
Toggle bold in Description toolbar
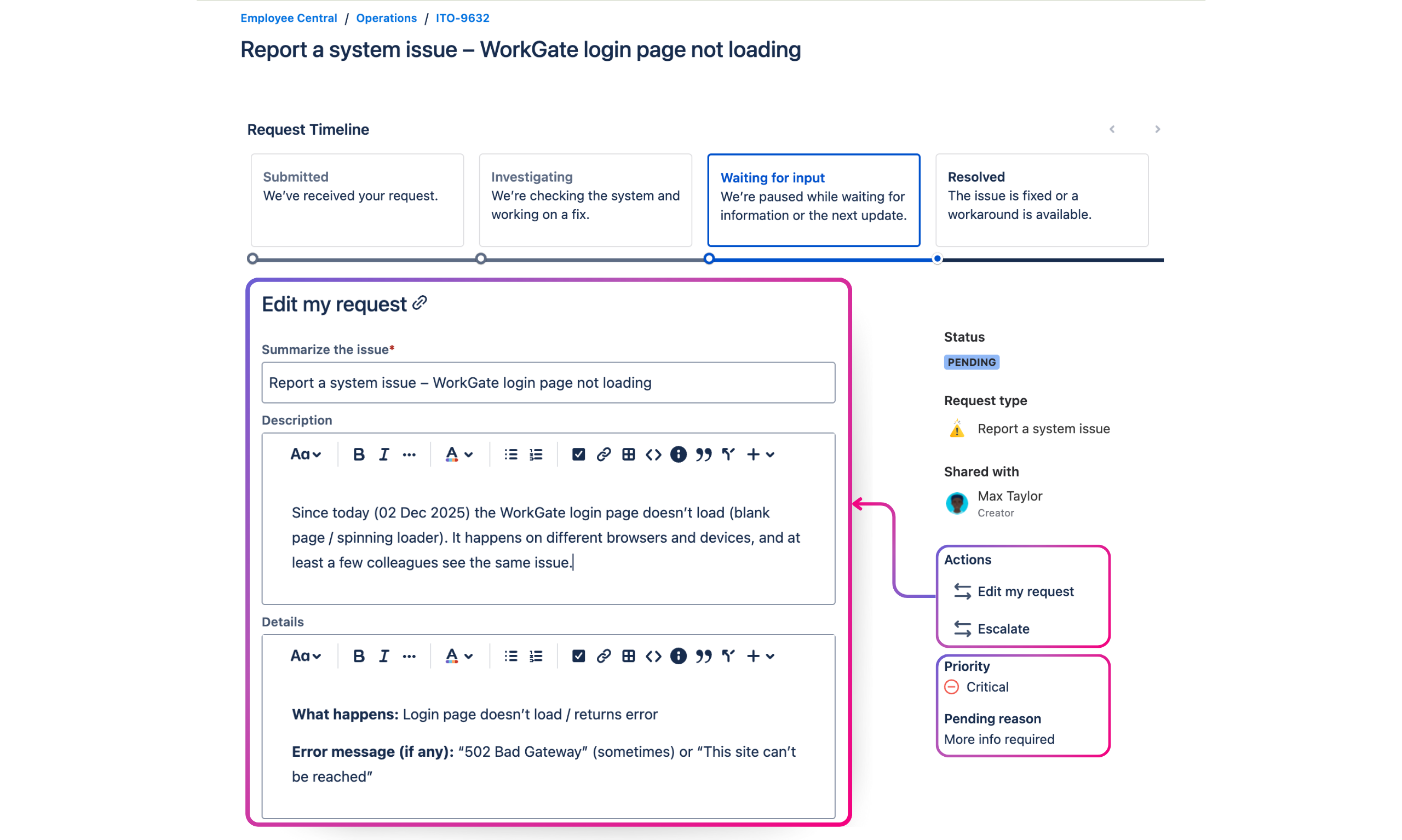pos(358,454)
